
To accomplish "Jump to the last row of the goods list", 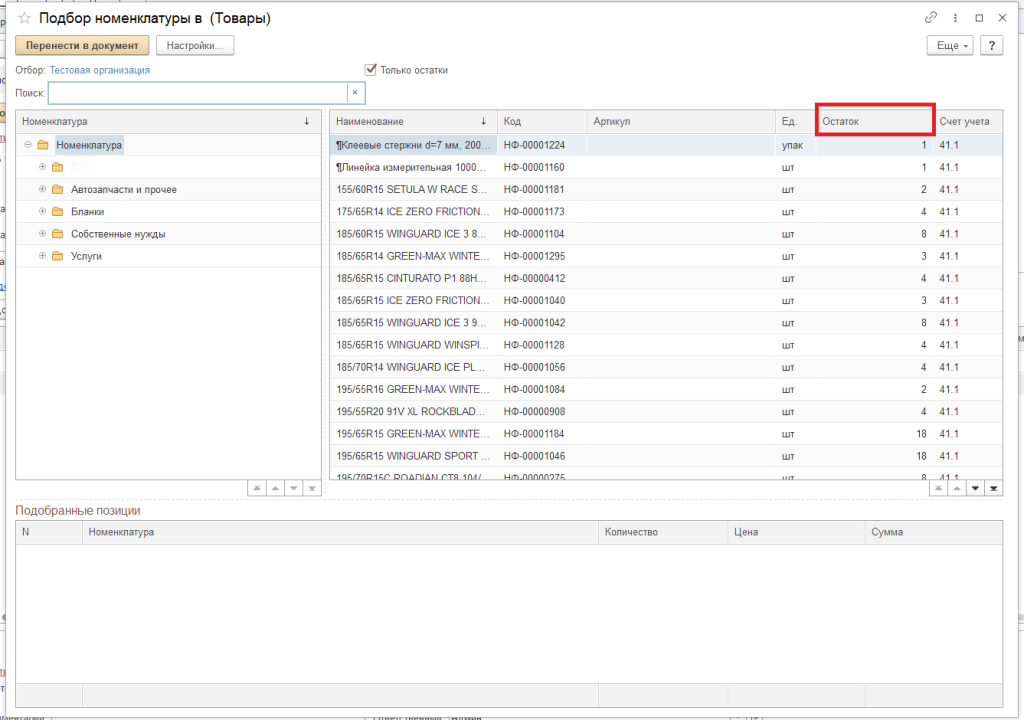I will tap(993, 488).
